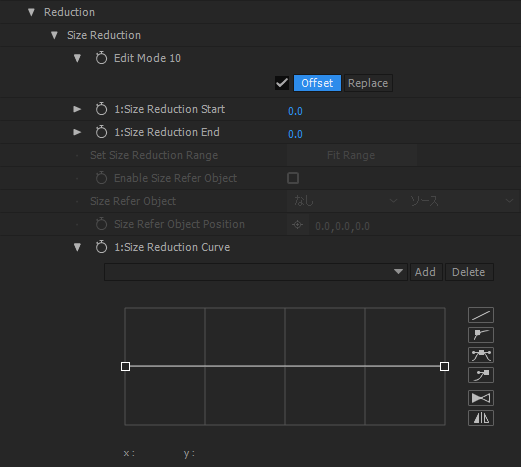The height and width of the screenshot is (467, 521).
Task: Click the Add curve preset button
Action: click(425, 272)
